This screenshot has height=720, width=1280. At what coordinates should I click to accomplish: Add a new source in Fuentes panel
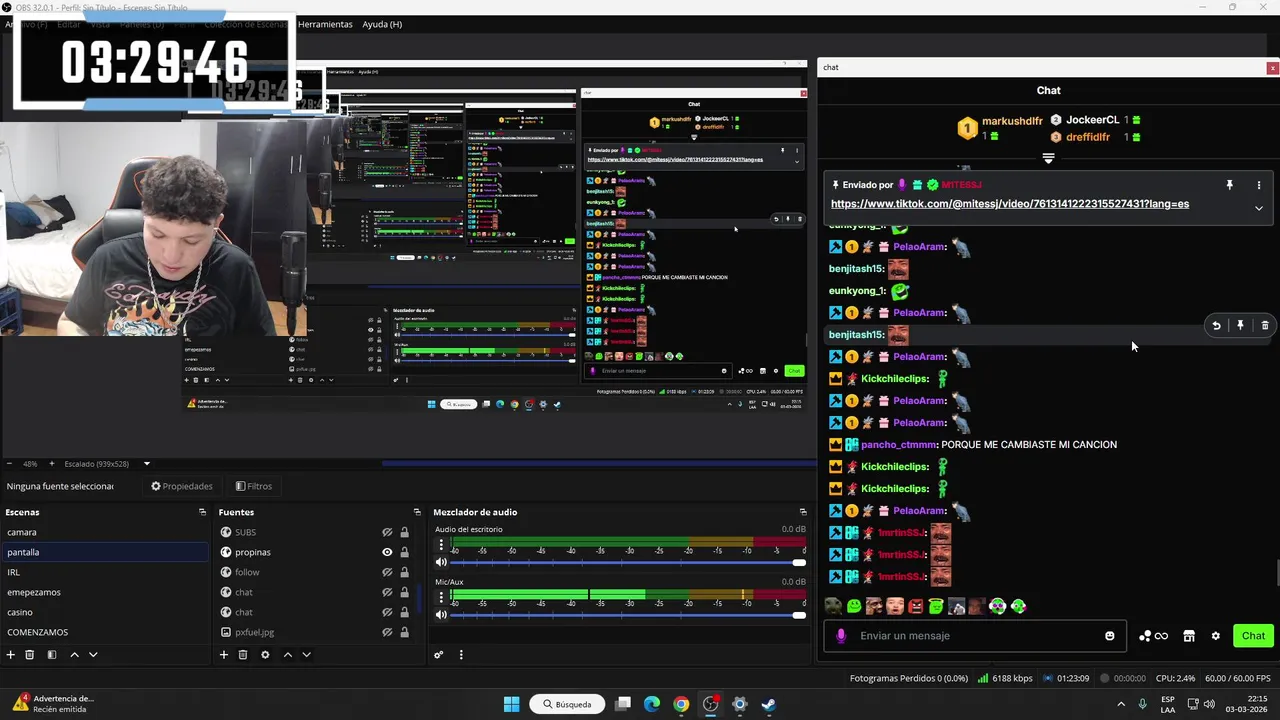click(x=224, y=655)
